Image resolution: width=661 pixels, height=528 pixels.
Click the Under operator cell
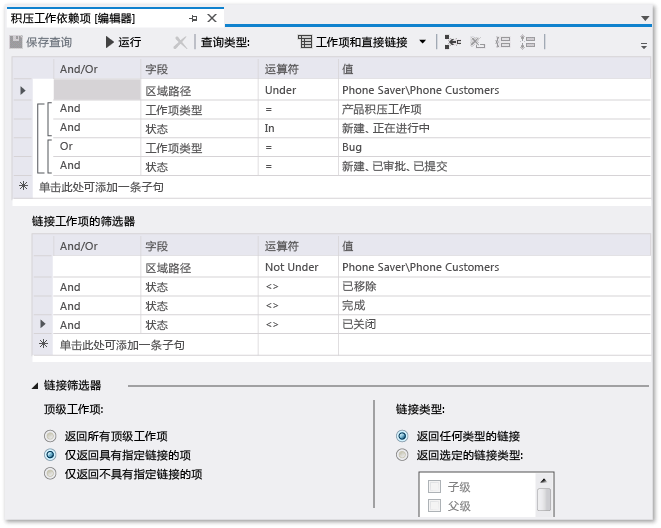pyautogui.click(x=298, y=90)
